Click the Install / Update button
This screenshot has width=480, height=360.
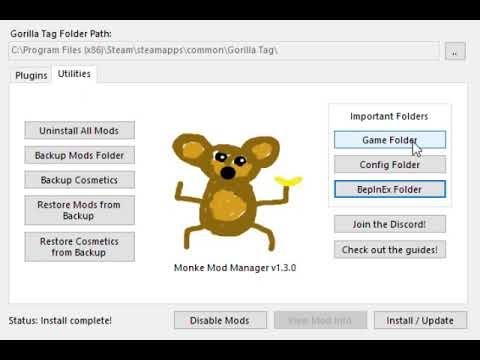[x=420, y=320]
